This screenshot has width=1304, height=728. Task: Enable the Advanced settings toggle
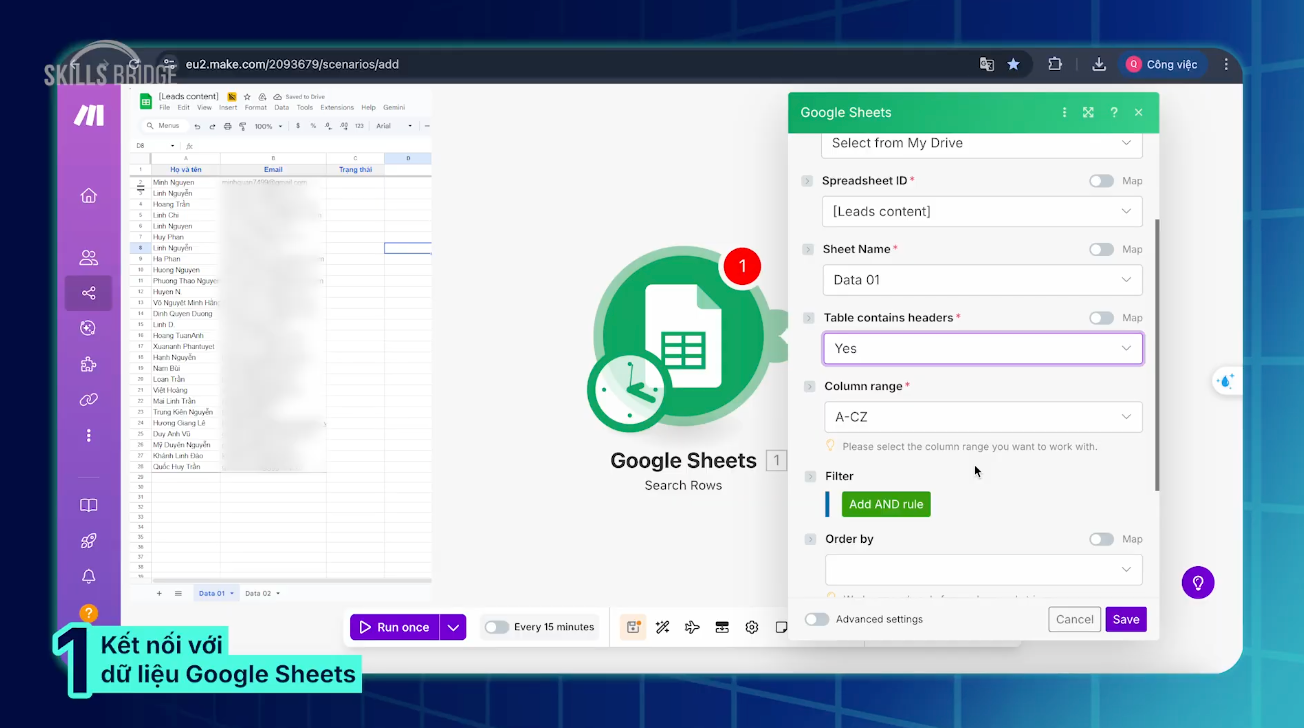(817, 619)
